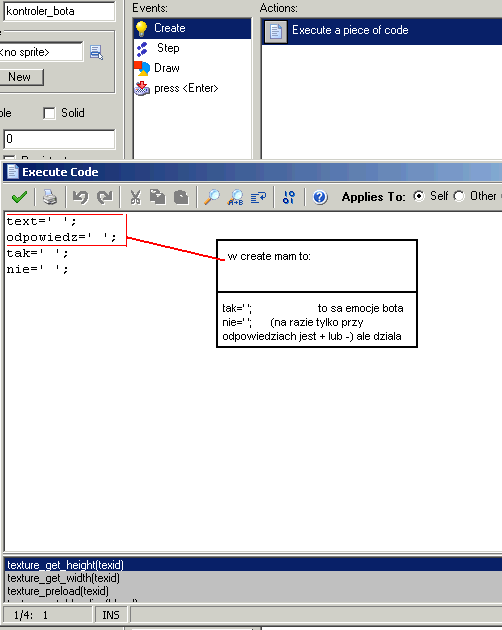The width and height of the screenshot is (502, 630).
Task: Click the 1/4: 1 line position indicator
Action: [x=48, y=615]
